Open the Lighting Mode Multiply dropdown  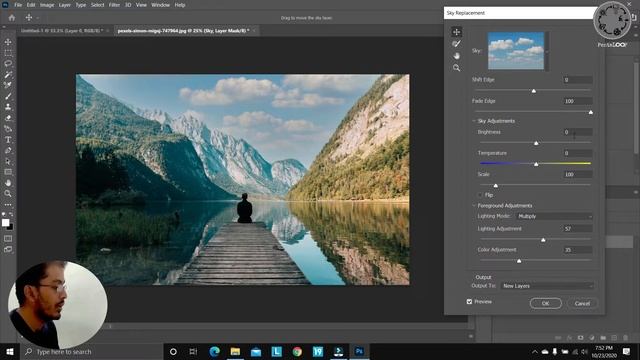[555, 216]
